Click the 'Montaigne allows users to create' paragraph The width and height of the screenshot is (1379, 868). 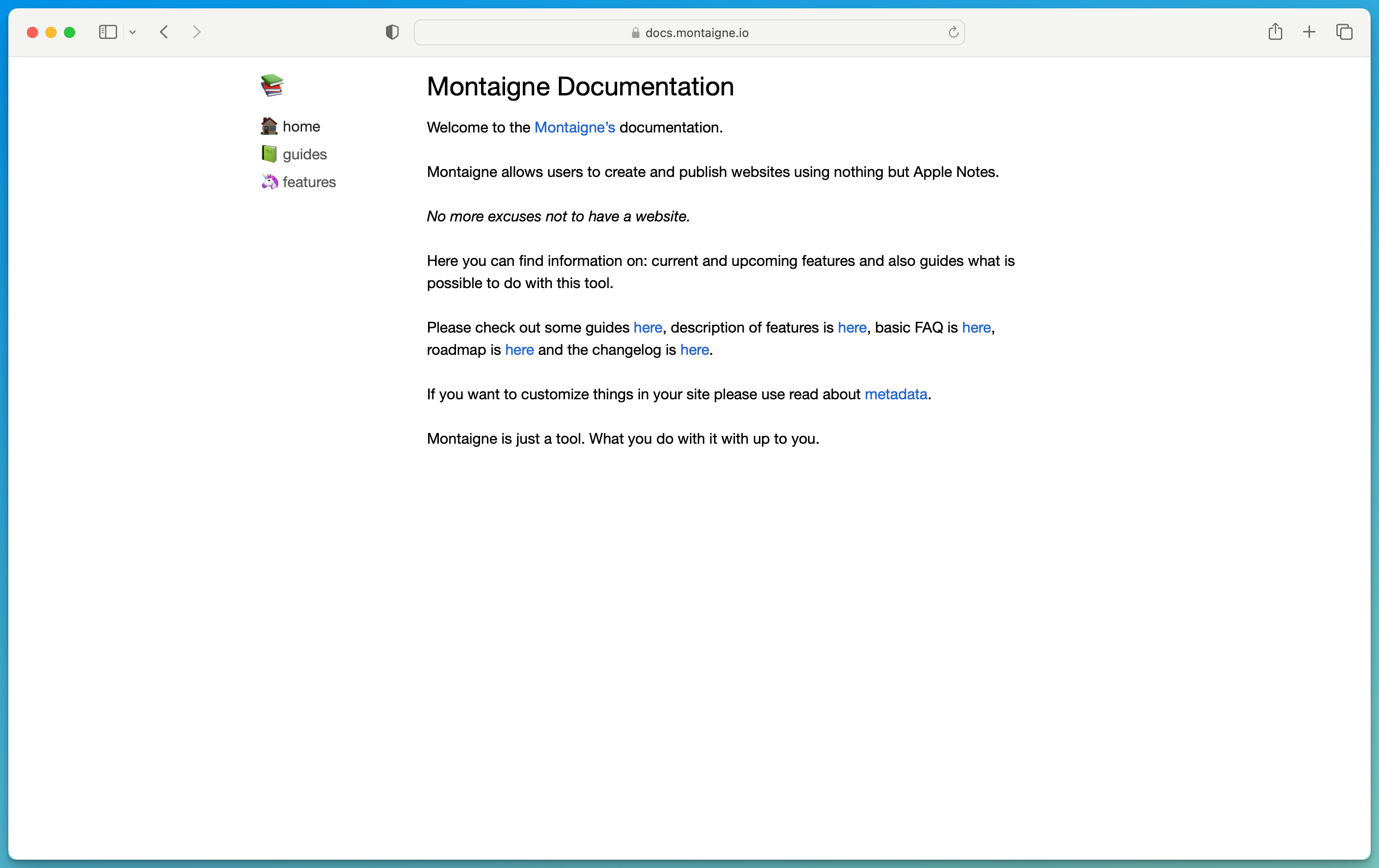point(713,172)
